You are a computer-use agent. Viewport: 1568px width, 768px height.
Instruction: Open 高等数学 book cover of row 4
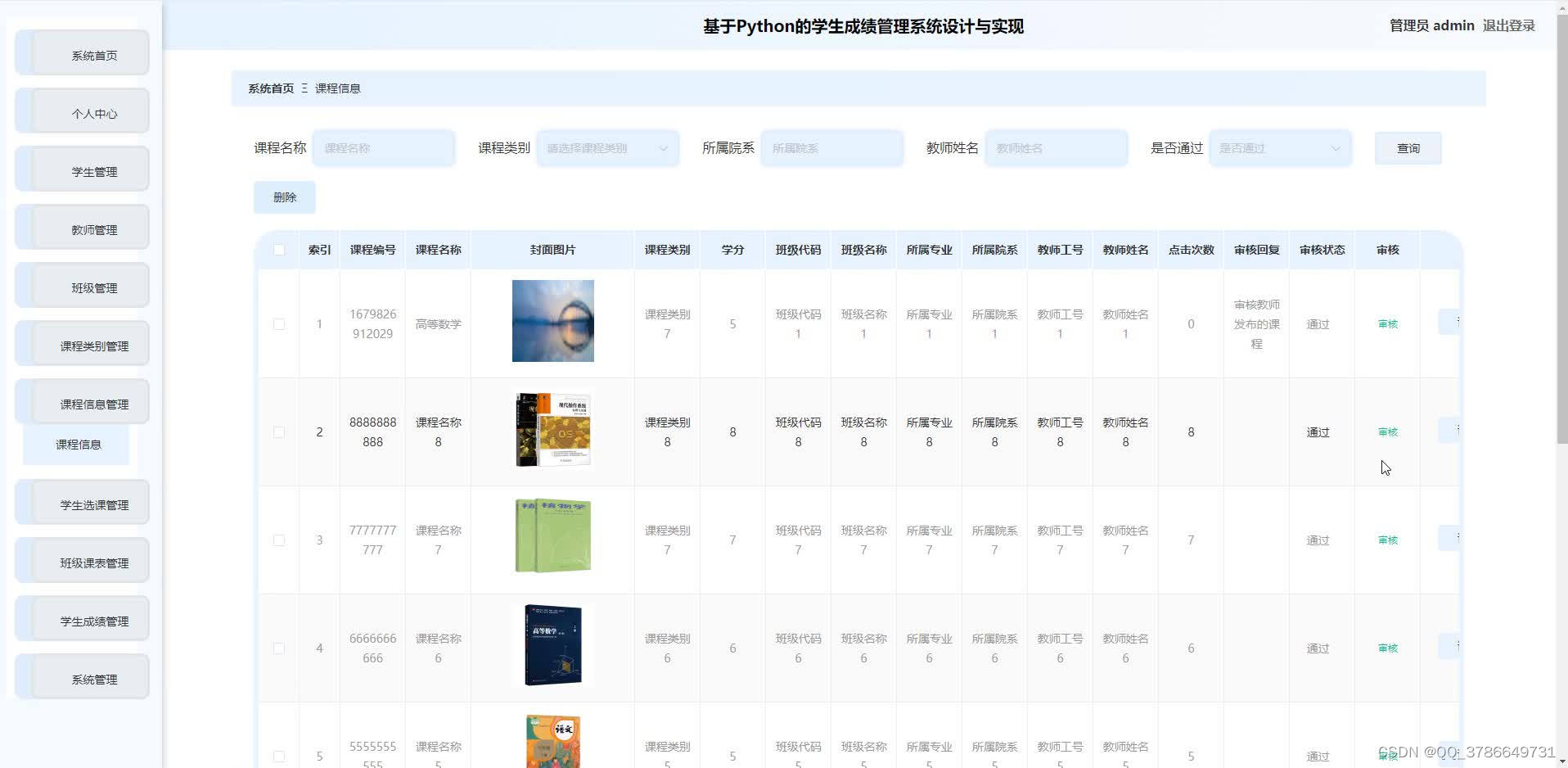(553, 644)
